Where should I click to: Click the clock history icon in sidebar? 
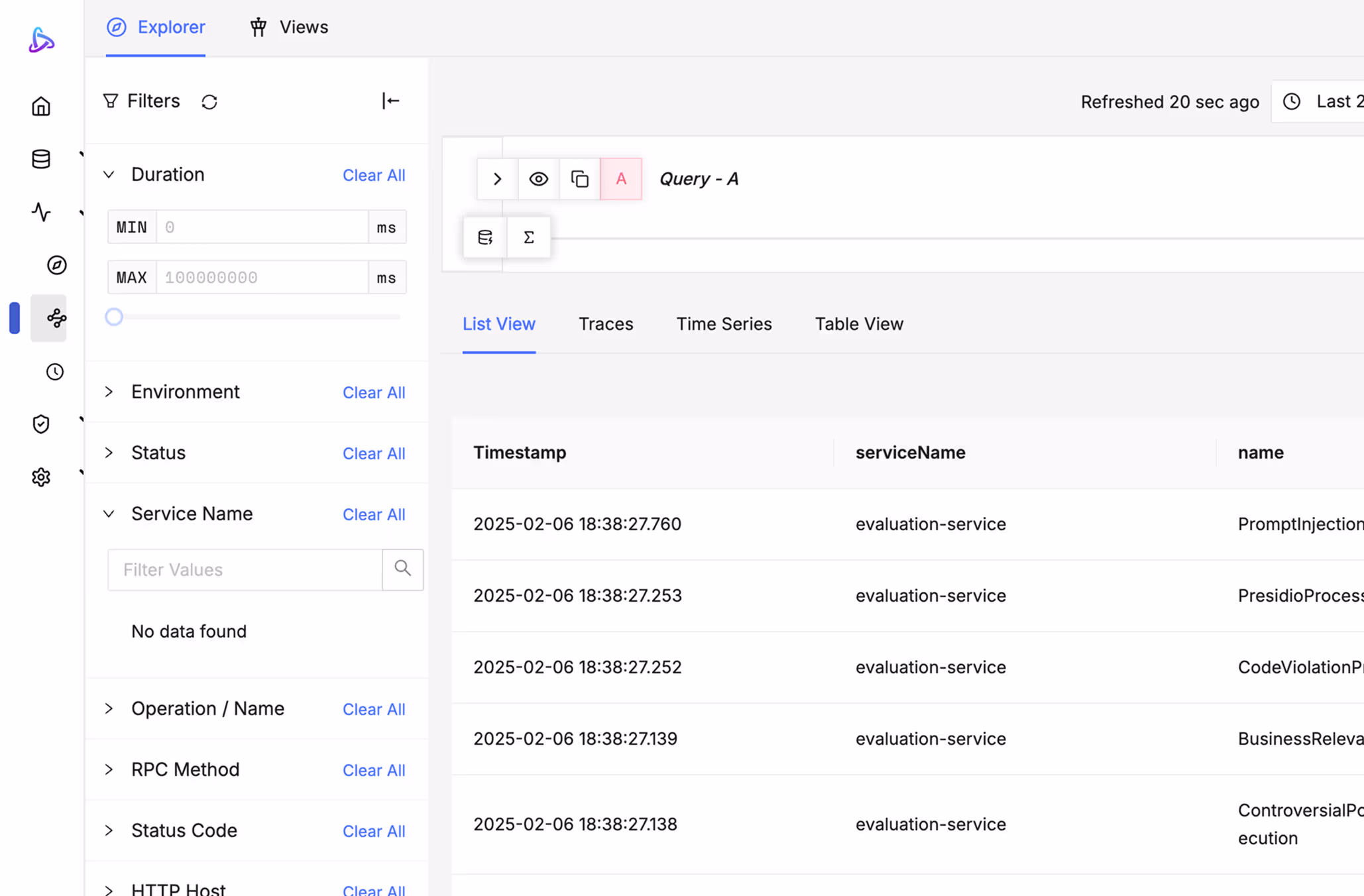click(x=55, y=372)
